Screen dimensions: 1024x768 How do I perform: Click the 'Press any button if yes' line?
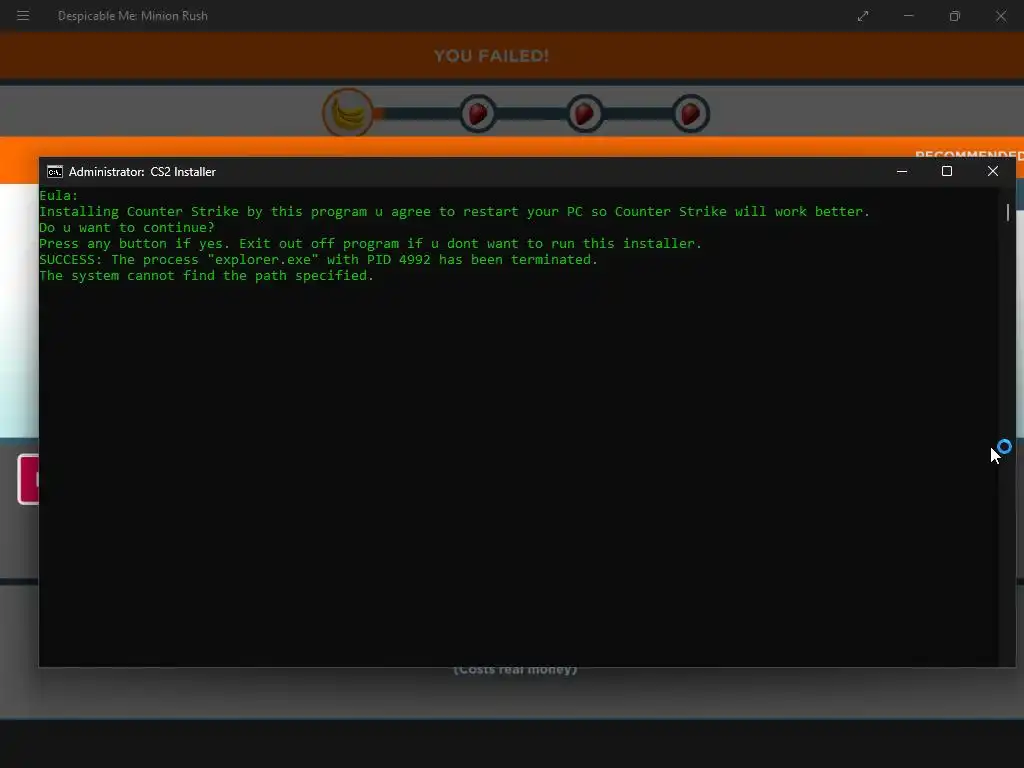370,244
